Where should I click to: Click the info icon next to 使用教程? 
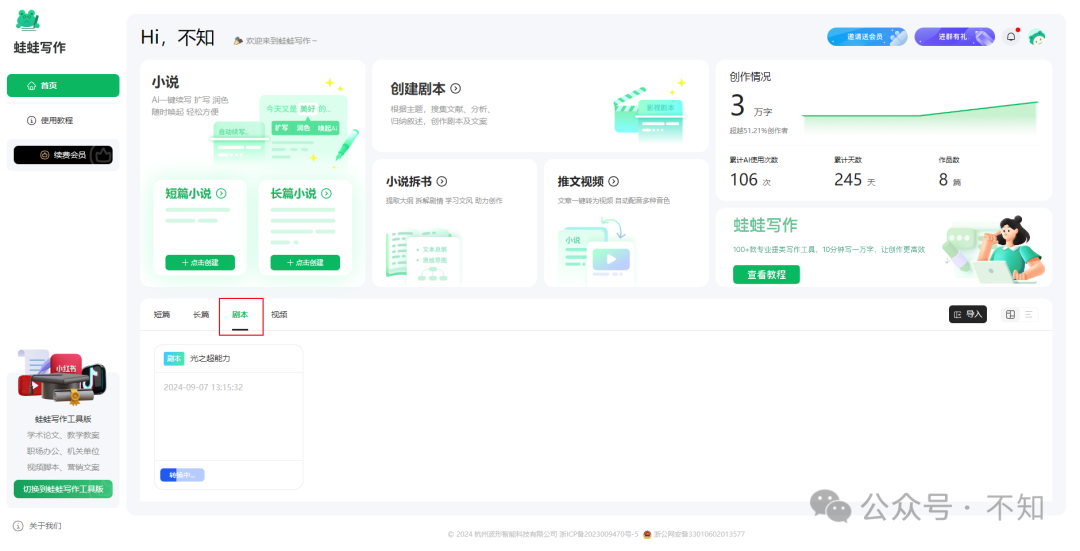pos(32,121)
